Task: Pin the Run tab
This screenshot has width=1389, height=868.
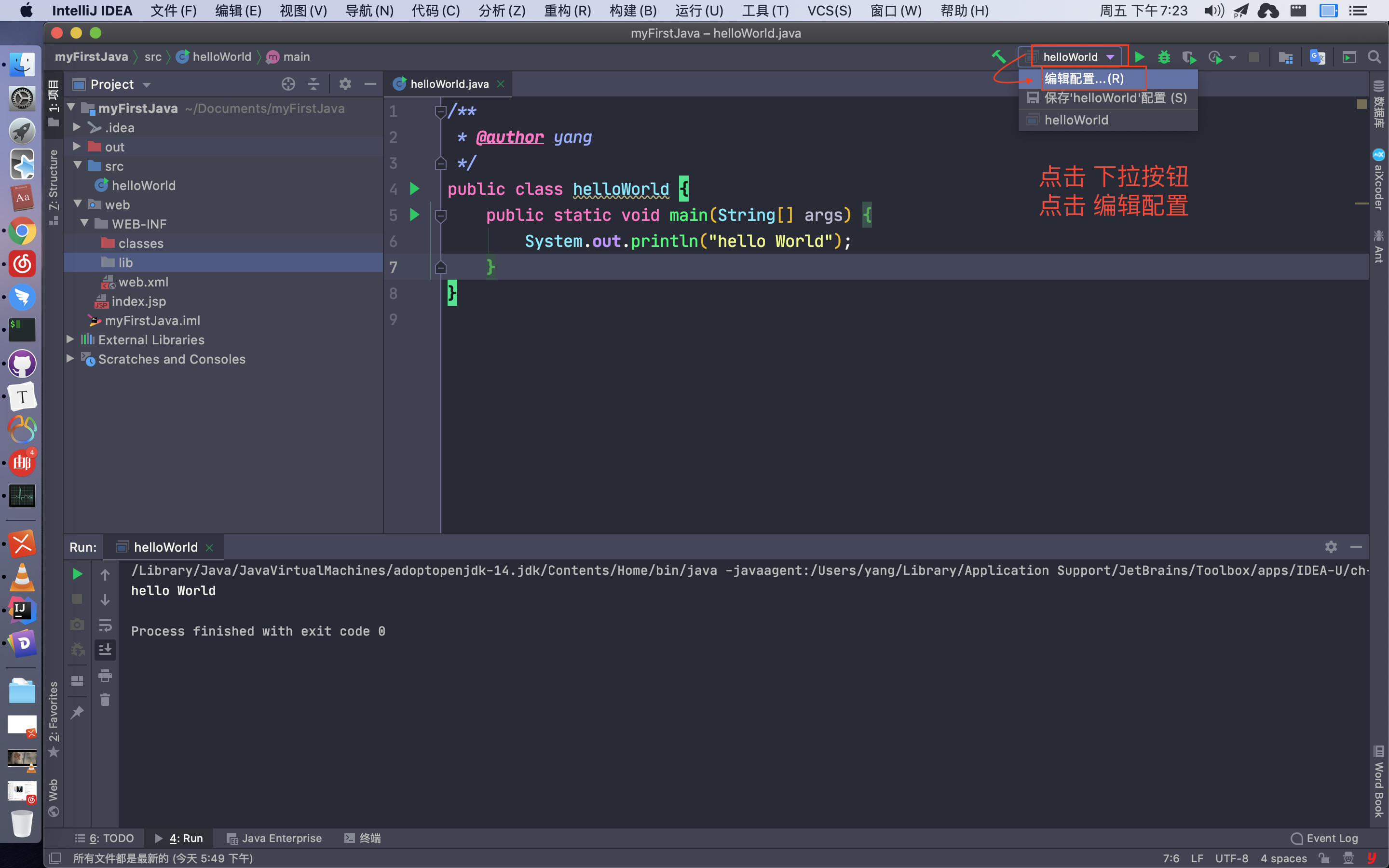Action: 78,712
